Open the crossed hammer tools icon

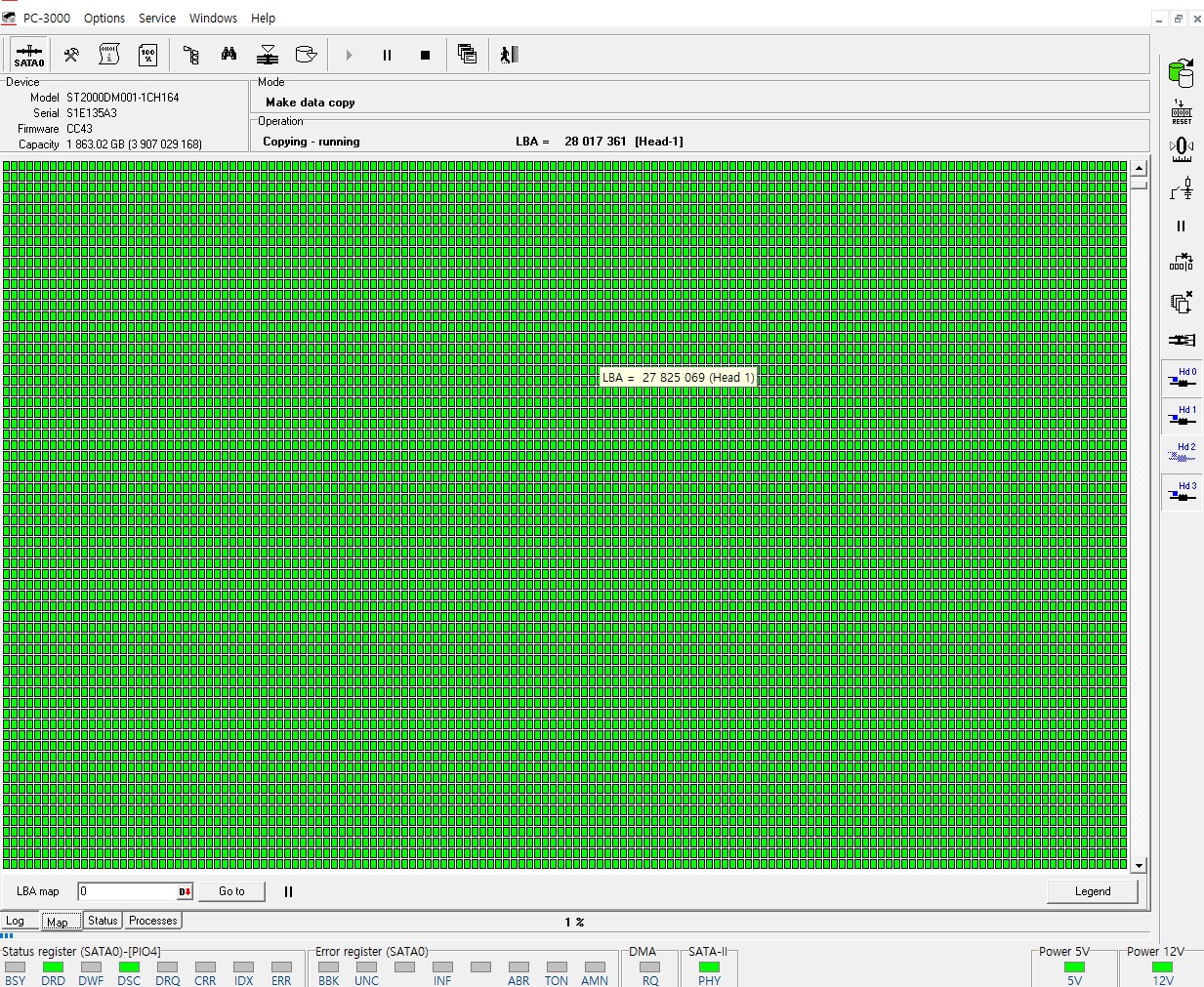[x=71, y=55]
